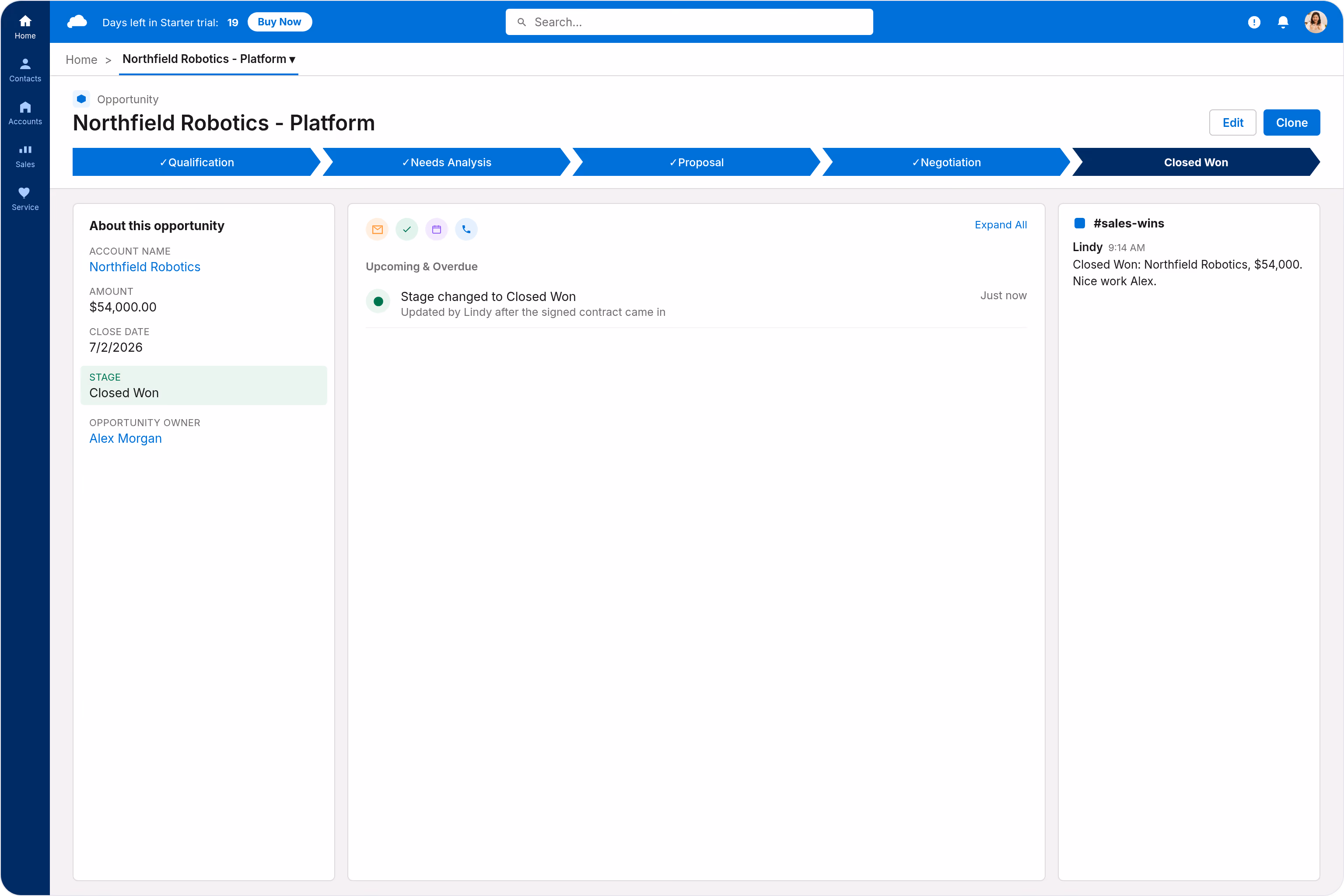Click Buy Now for the trial

coord(280,22)
